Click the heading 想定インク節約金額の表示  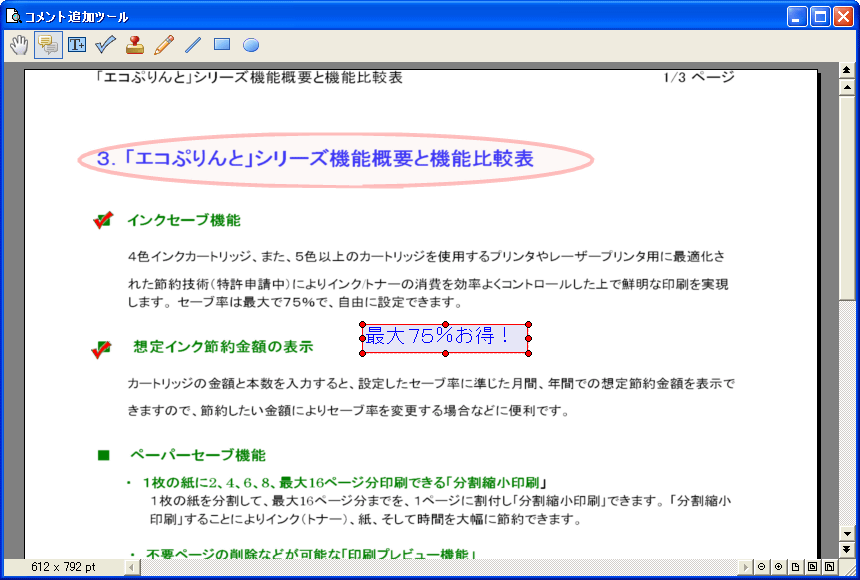point(223,347)
